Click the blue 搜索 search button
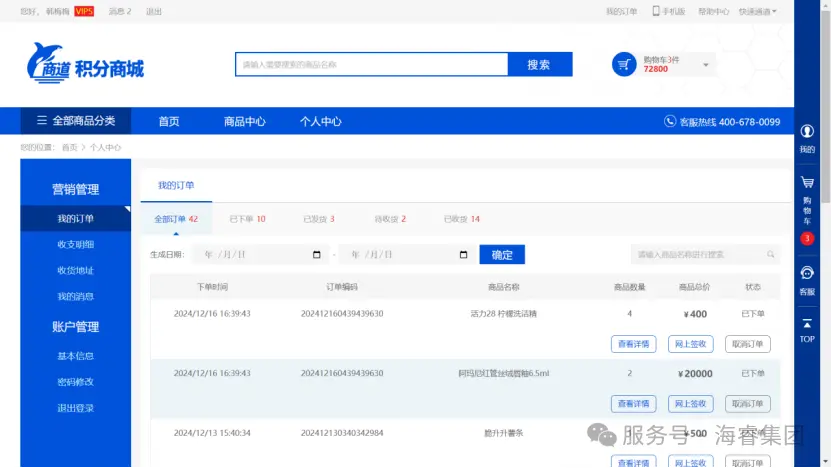This screenshot has width=831, height=468. [x=539, y=65]
